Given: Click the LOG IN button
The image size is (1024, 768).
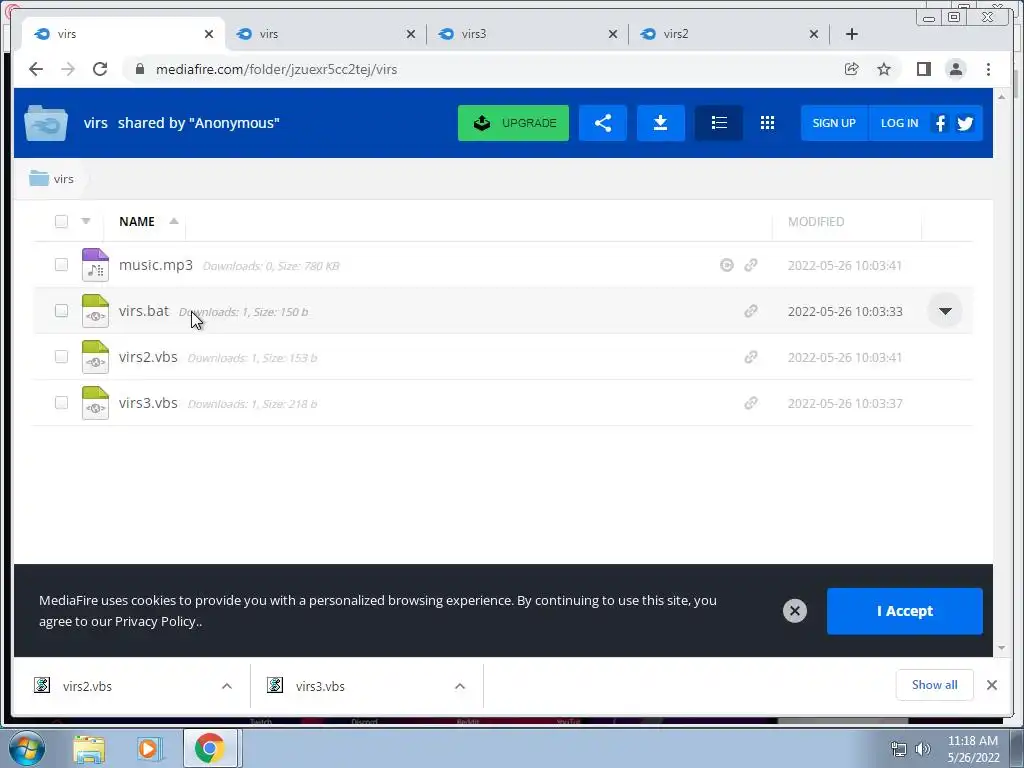Looking at the screenshot, I should (x=899, y=123).
